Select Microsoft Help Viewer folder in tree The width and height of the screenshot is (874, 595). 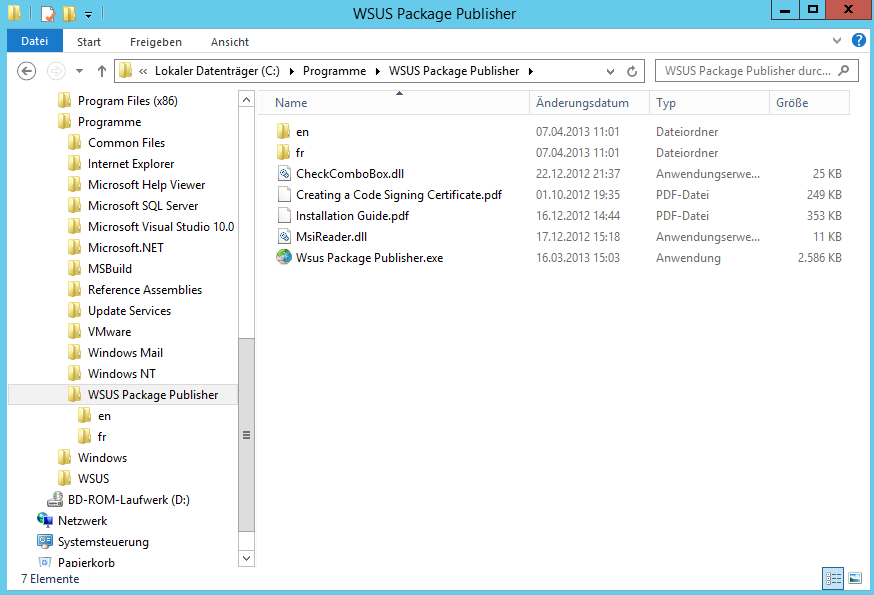(147, 185)
